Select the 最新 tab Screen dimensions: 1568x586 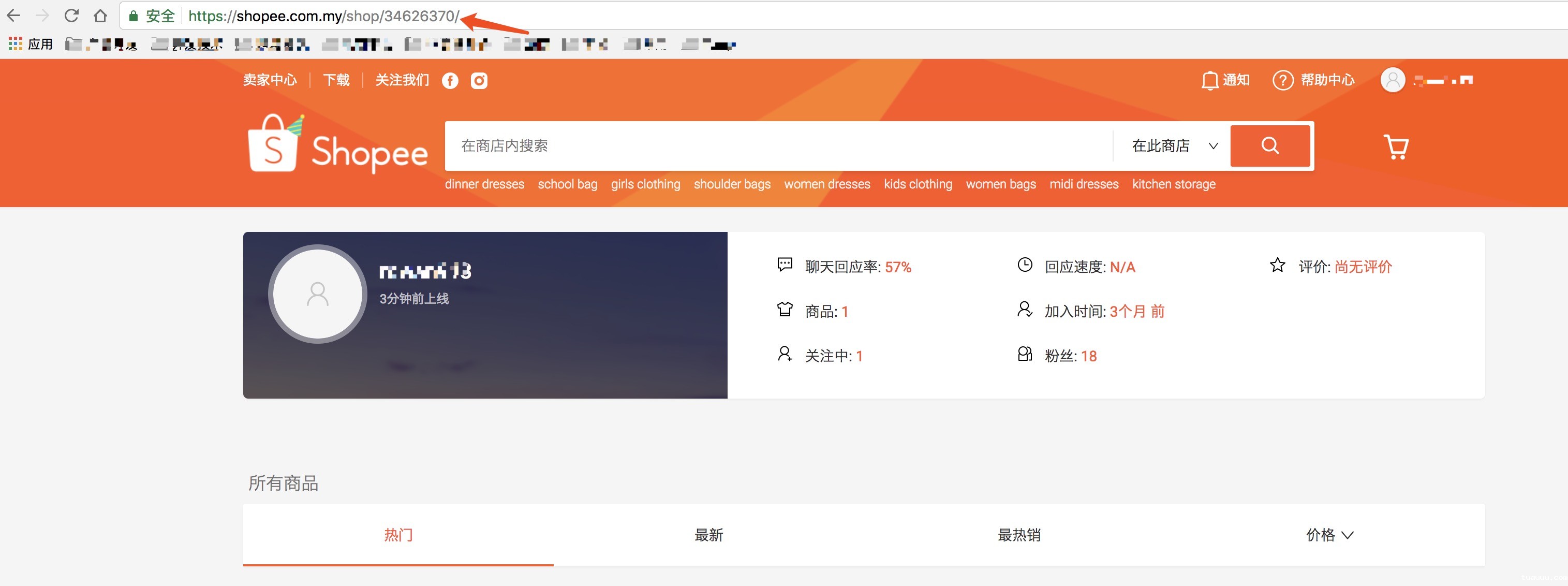pyautogui.click(x=708, y=535)
